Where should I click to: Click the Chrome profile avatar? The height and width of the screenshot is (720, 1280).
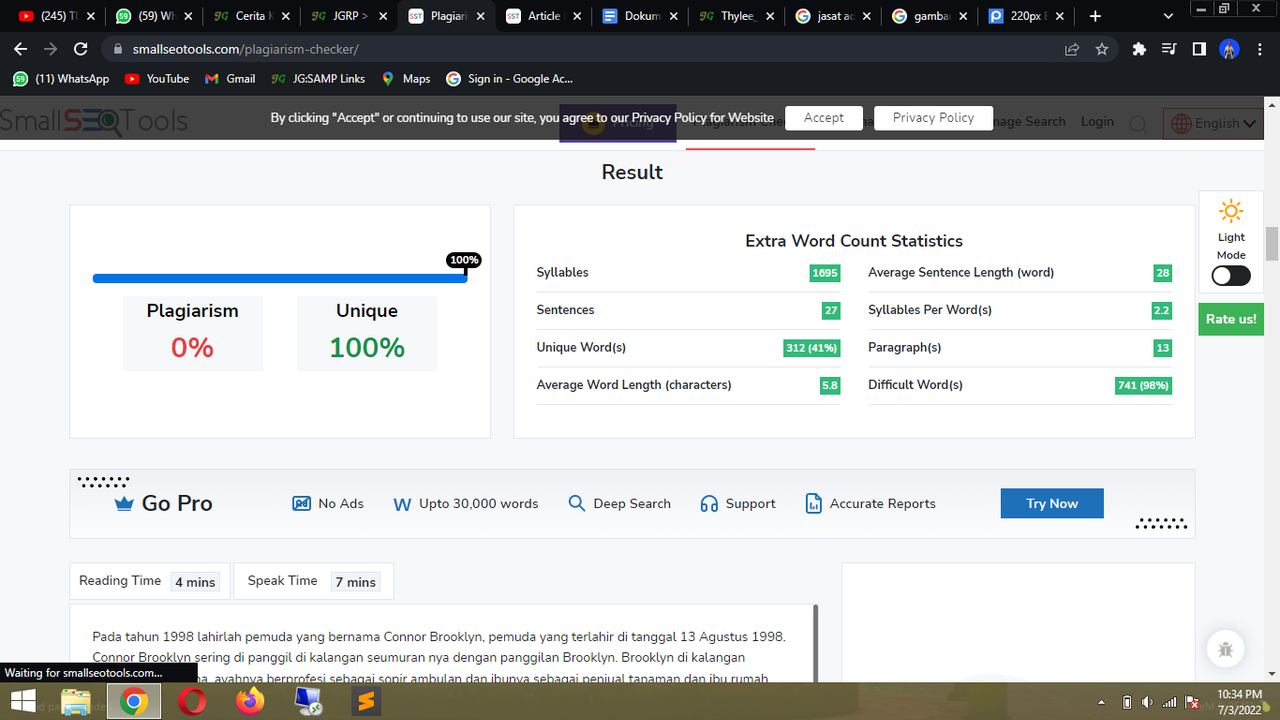[x=1230, y=49]
